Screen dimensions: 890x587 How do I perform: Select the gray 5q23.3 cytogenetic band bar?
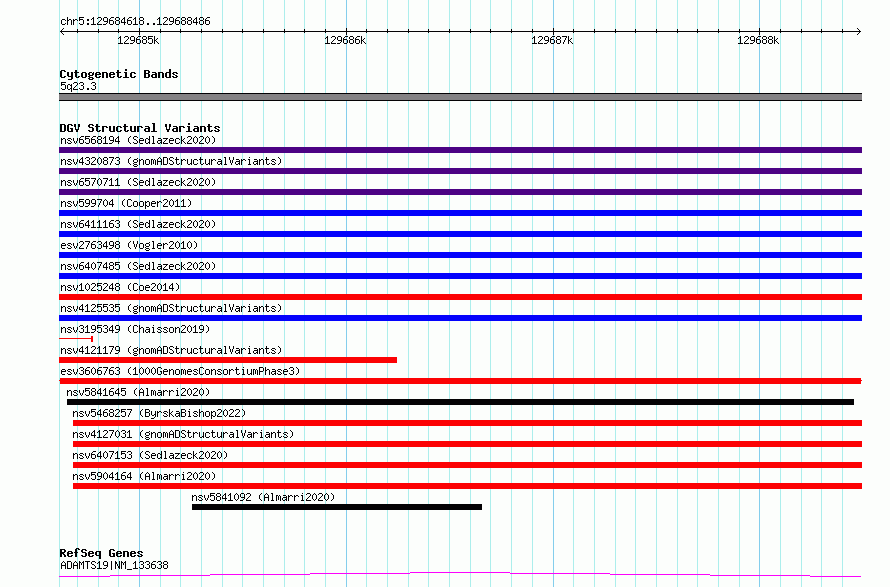(x=460, y=97)
